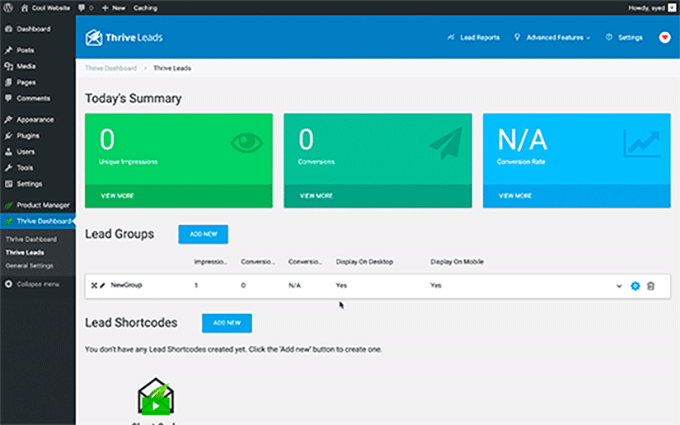
Task: Open Plugins in the sidebar menu
Action: coord(28,134)
